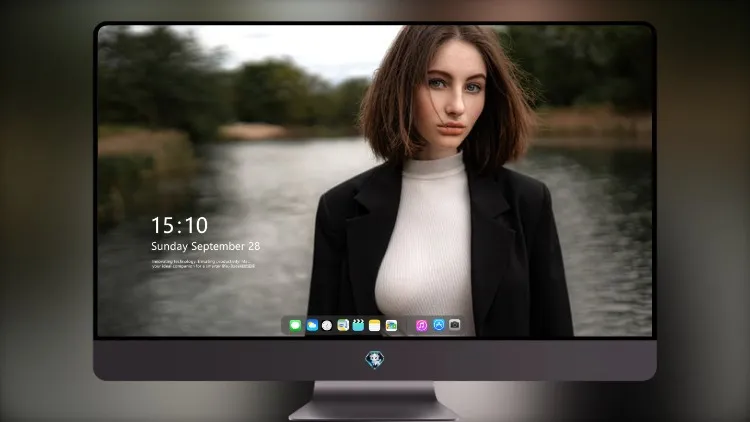750x422 pixels.
Task: Open the blue App Store icon
Action: pos(439,325)
